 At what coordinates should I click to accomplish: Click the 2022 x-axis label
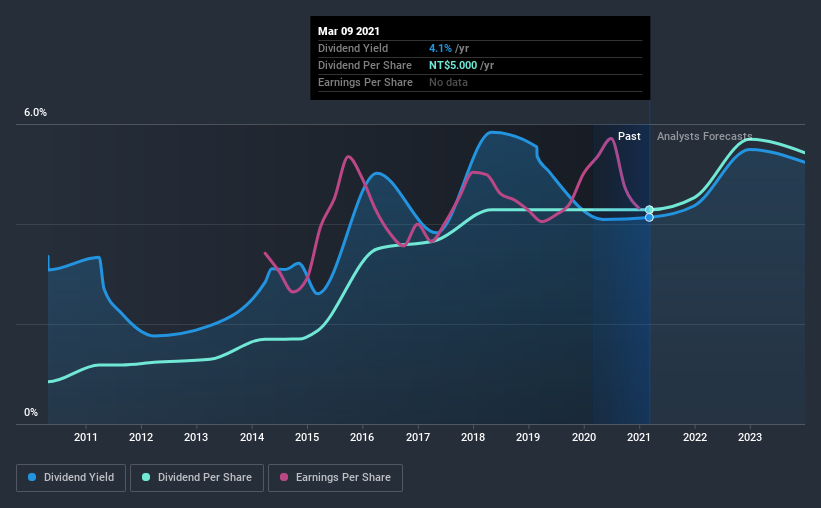pyautogui.click(x=695, y=437)
